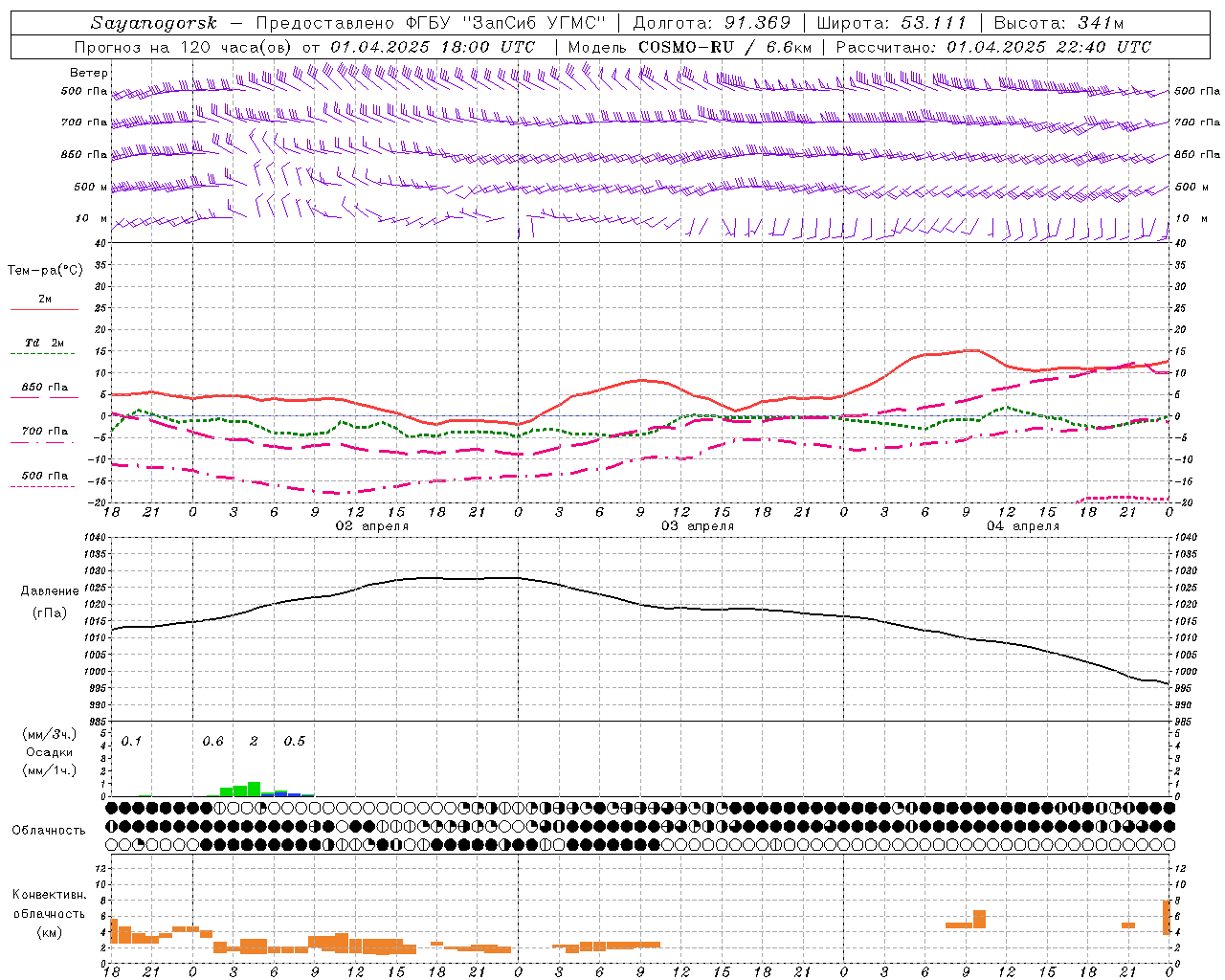This screenshot has height=980, width=1225.
Task: Click the left-axis 700 гПа wind level label
Action: pyautogui.click(x=84, y=122)
